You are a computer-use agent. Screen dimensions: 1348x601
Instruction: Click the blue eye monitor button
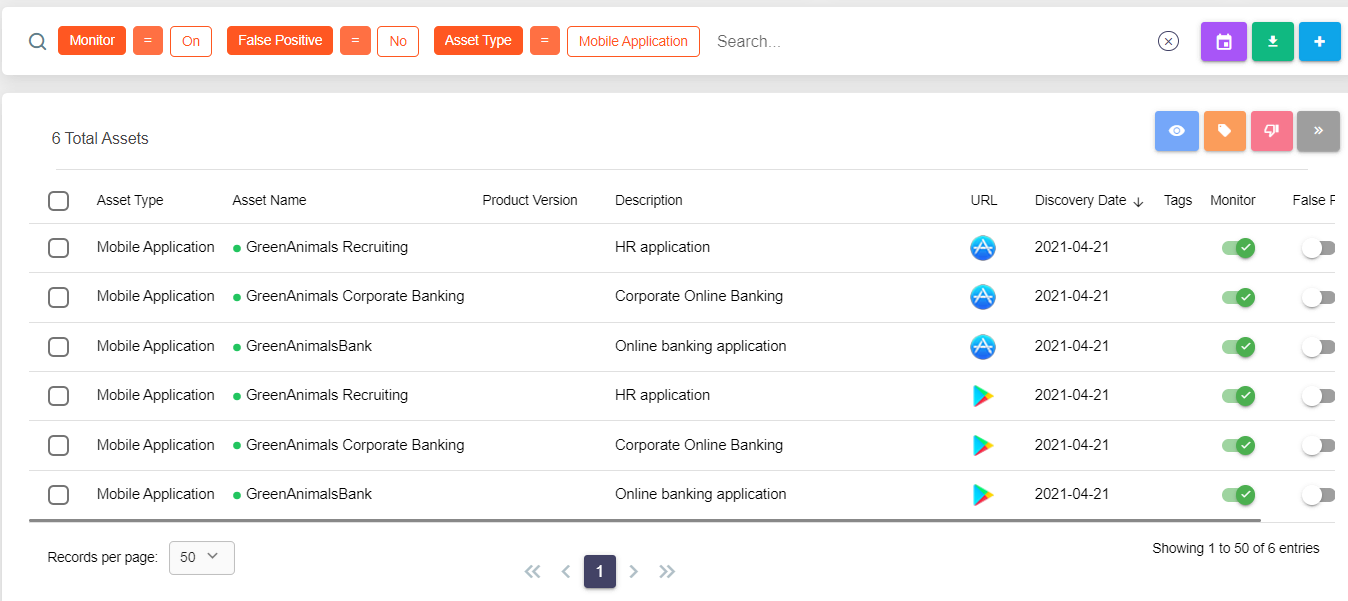(x=1177, y=131)
